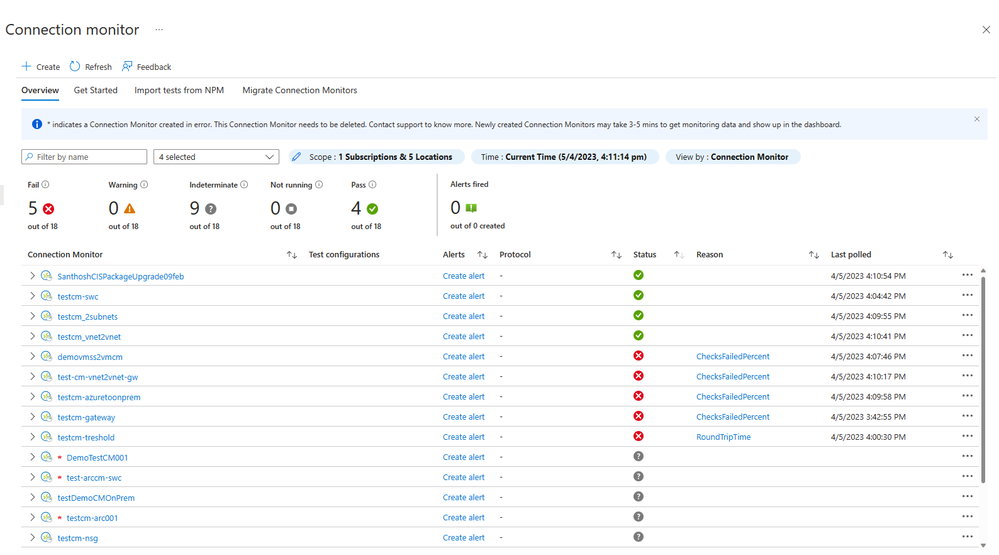
Task: Open the test-arccm-swc monitor link
Action: click(x=94, y=478)
